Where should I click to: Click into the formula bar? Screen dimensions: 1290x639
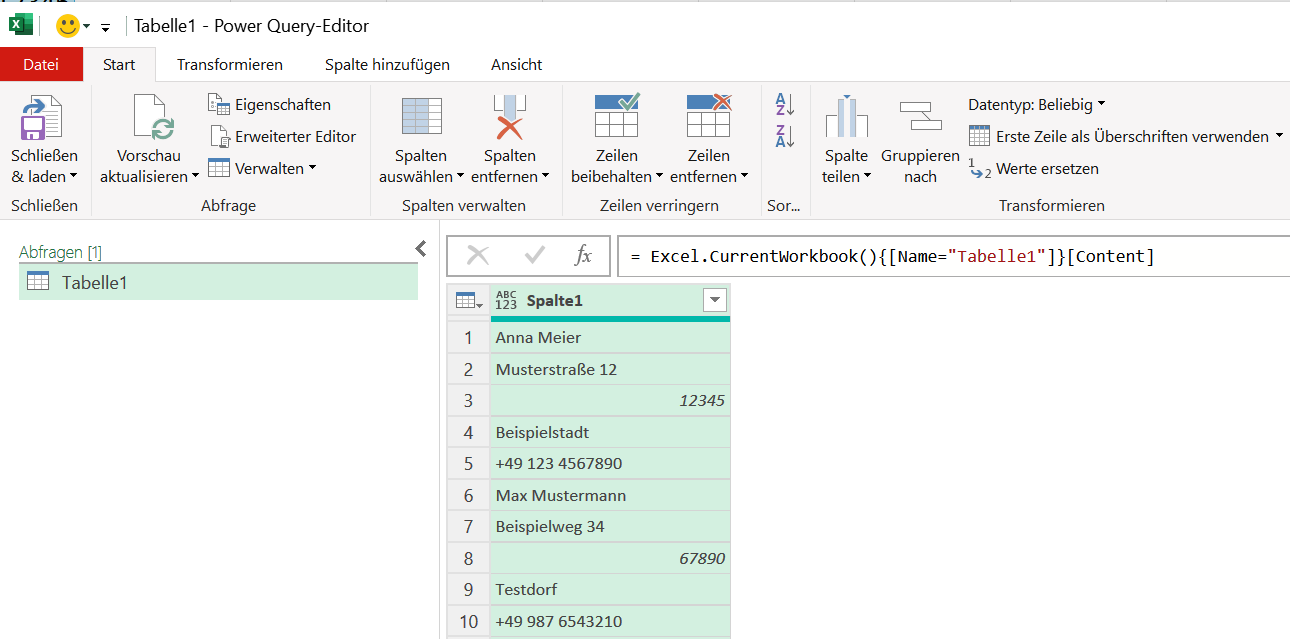(x=954, y=256)
